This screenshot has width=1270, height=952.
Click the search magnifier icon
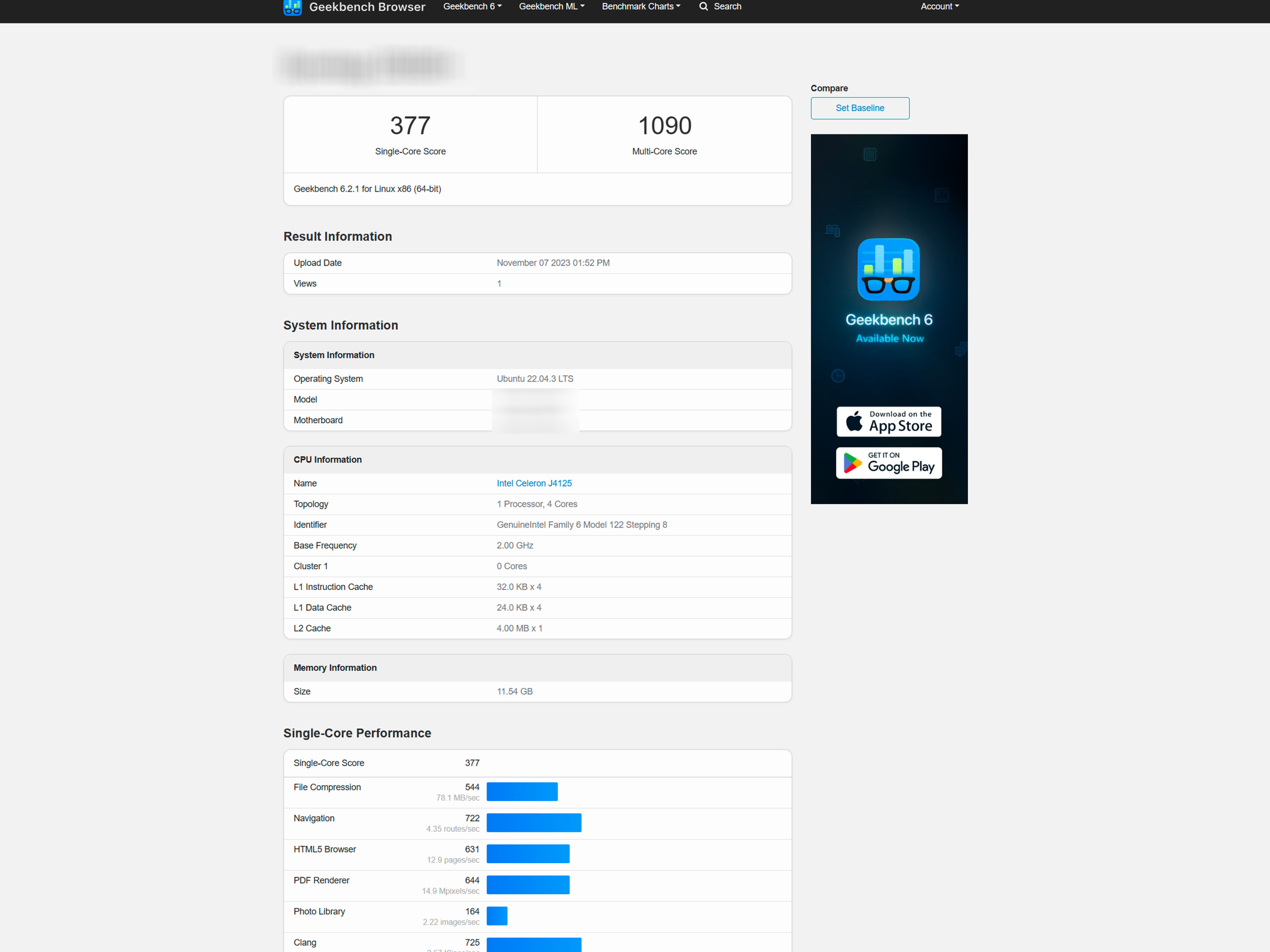703,6
